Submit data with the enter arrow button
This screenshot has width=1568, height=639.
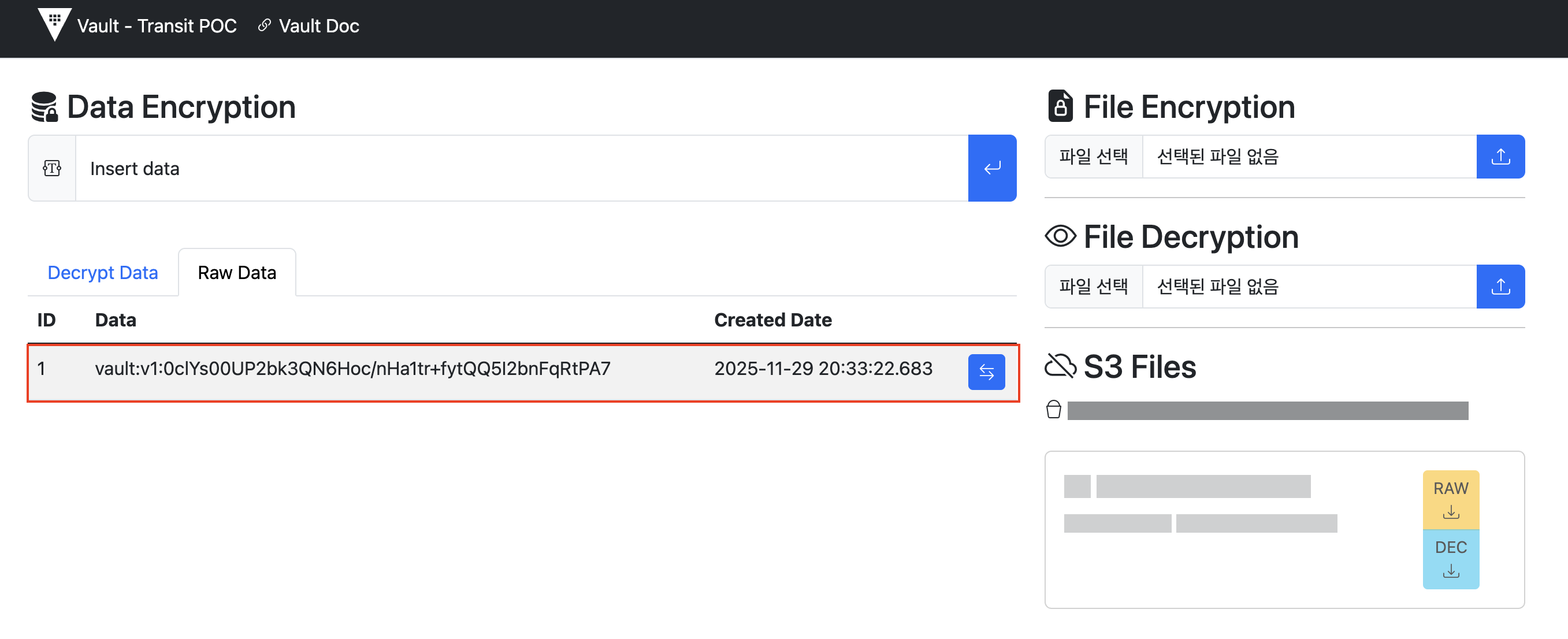pyautogui.click(x=991, y=168)
